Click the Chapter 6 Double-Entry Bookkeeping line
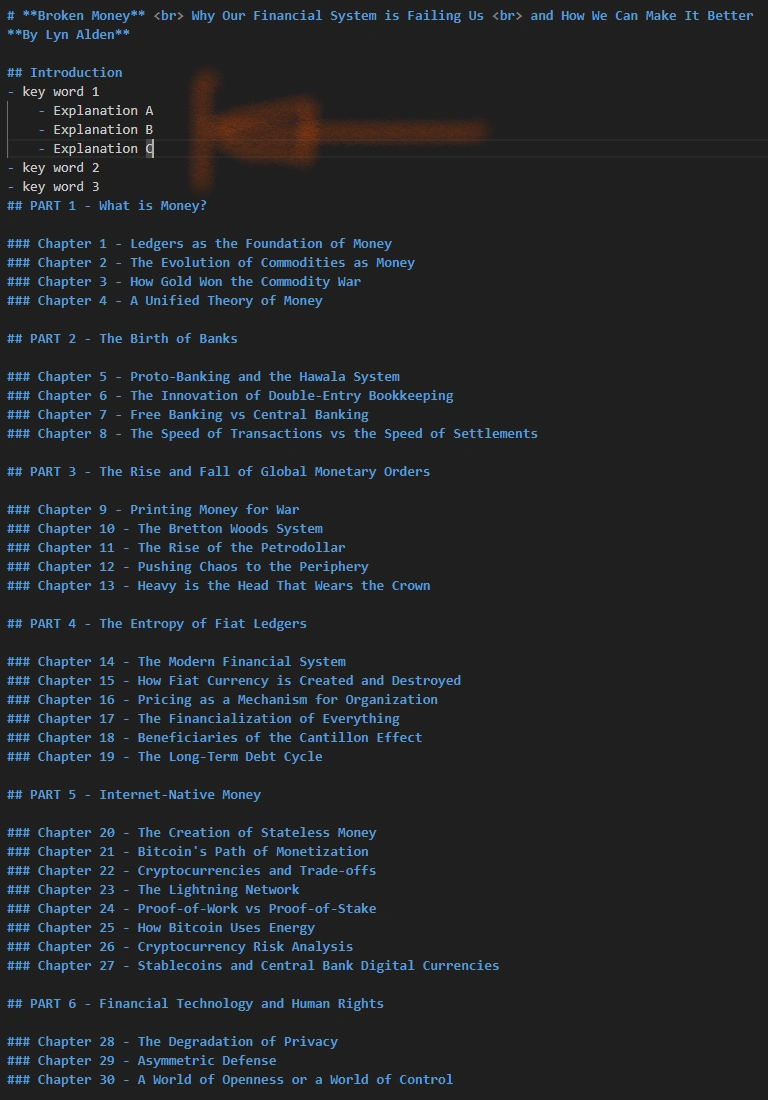 [x=230, y=396]
